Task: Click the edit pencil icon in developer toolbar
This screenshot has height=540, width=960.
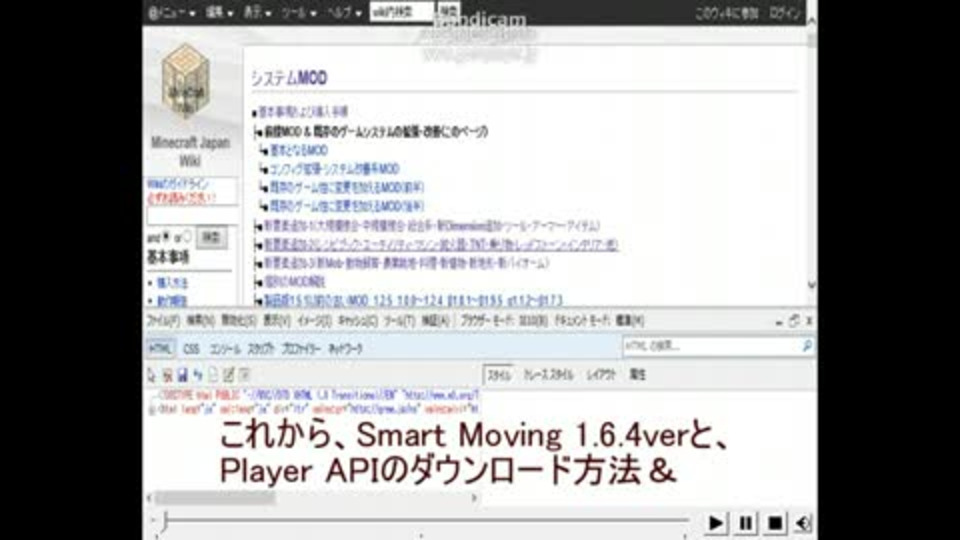Action: click(x=228, y=375)
